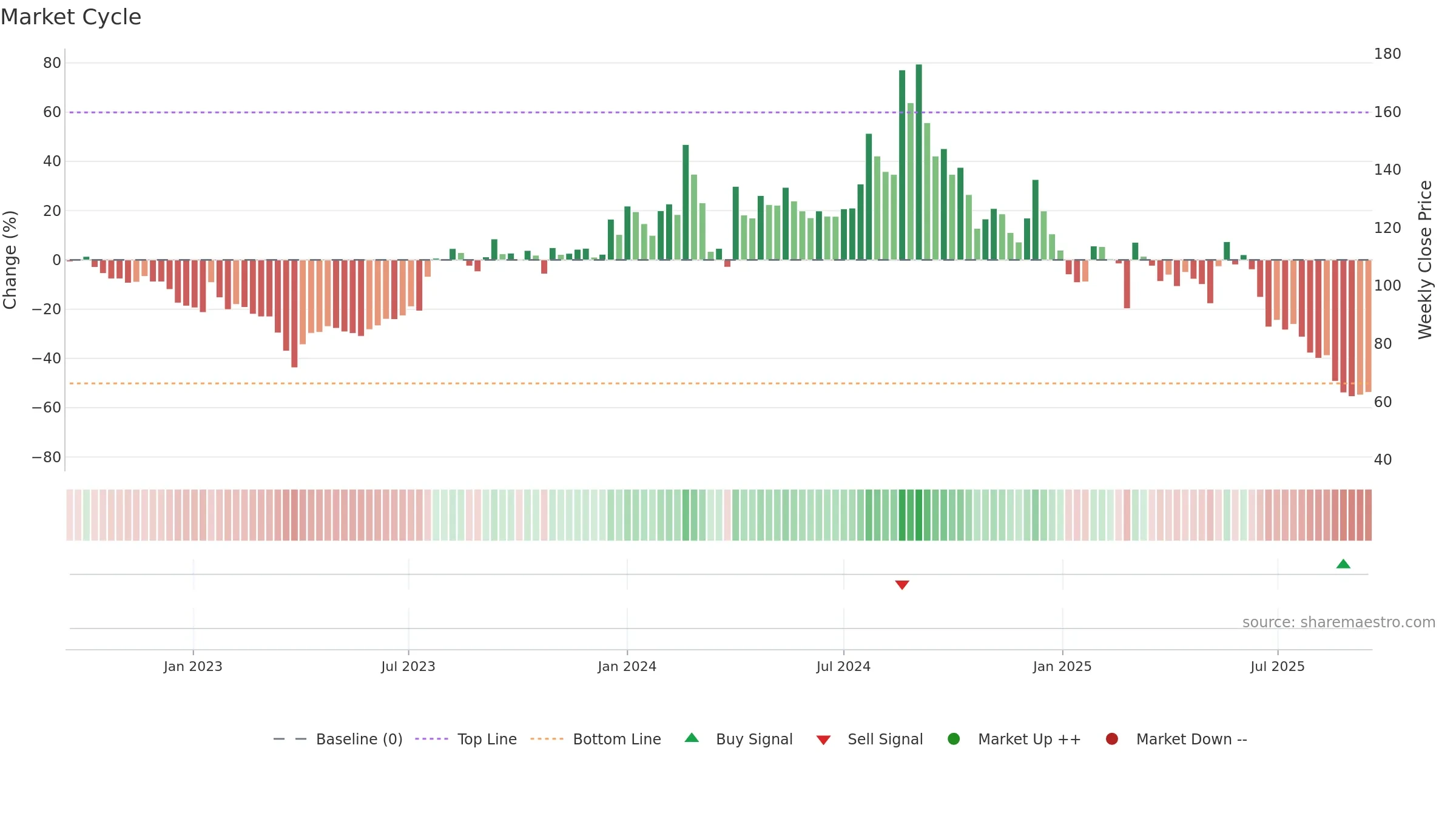This screenshot has height=819, width=1456.
Task: Click the green circle icon in the legend
Action: coord(954,739)
